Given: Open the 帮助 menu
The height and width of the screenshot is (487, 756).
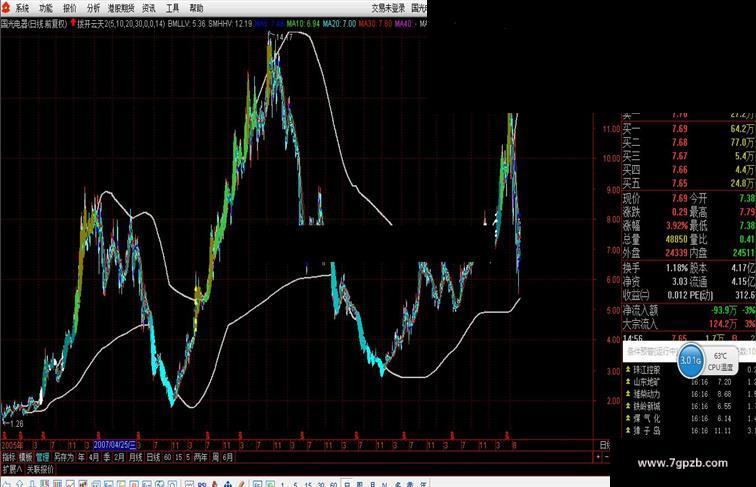Looking at the screenshot, I should [x=196, y=8].
